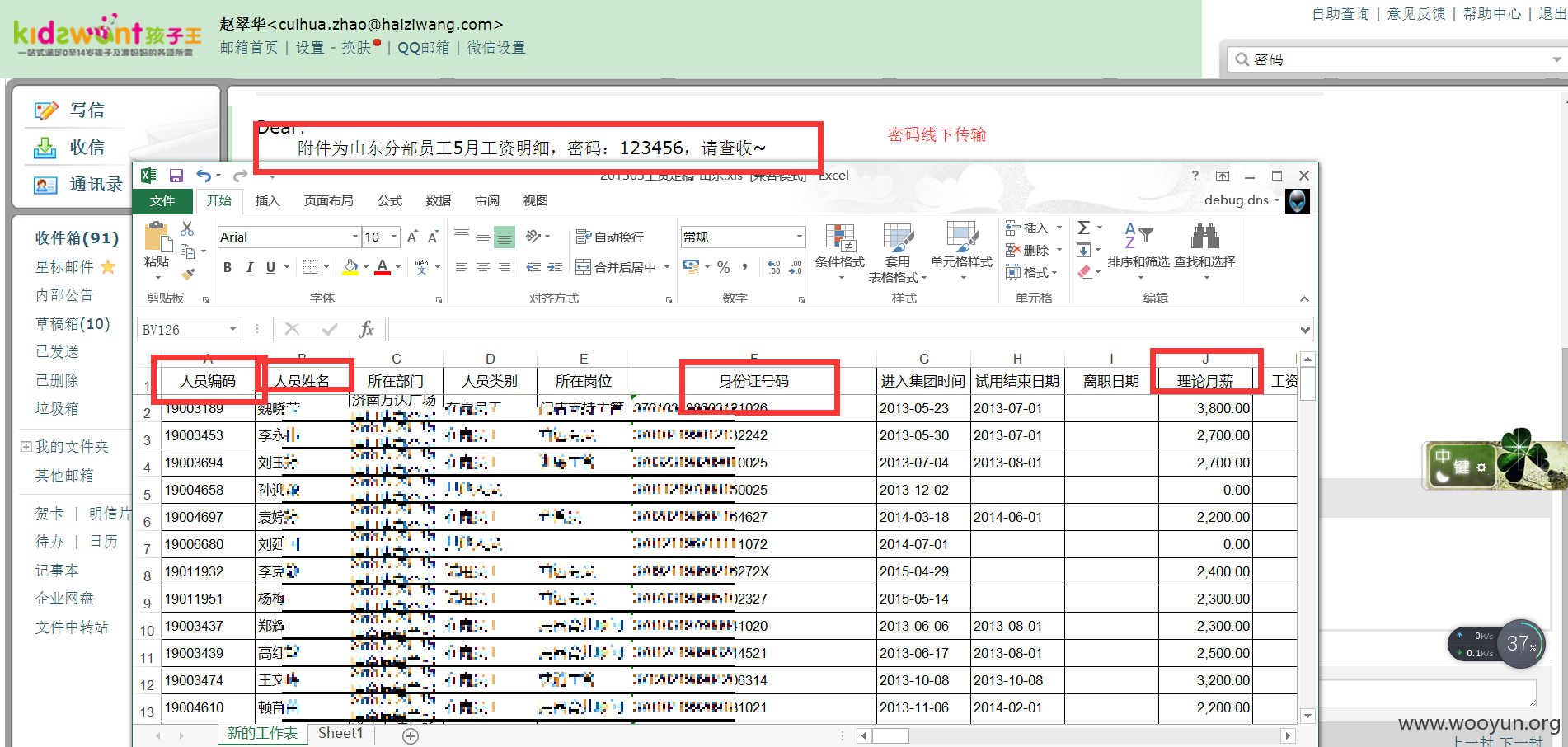Click 收信 receive mail button
The height and width of the screenshot is (747, 1568).
coord(70,147)
